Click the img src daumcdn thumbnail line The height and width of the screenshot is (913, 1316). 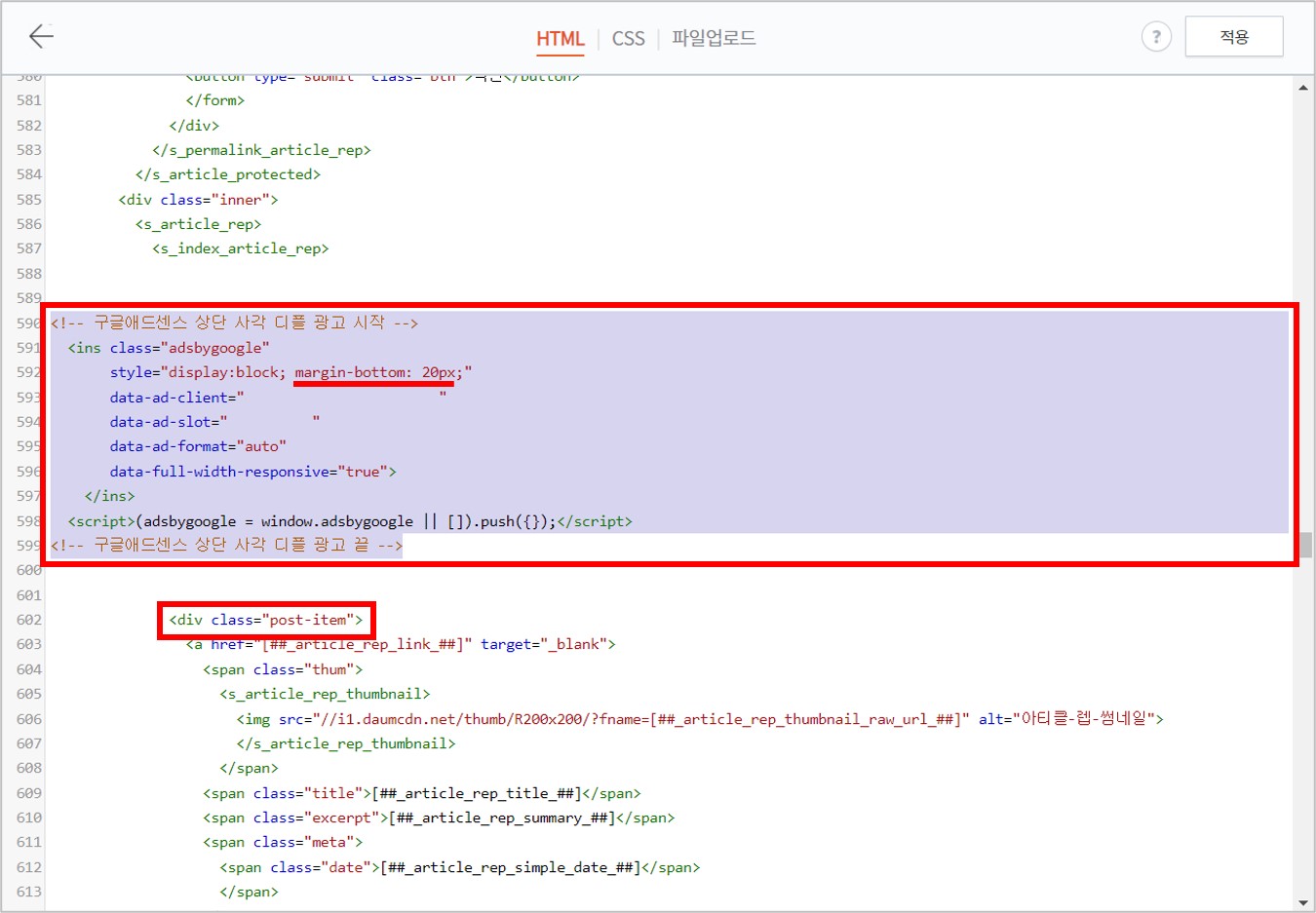pyautogui.click(x=700, y=719)
